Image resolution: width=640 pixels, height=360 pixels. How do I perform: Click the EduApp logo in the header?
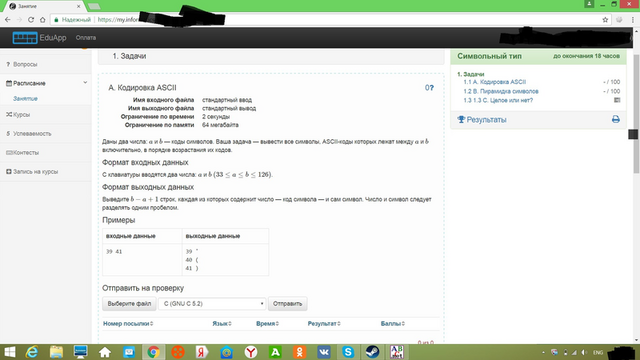[x=39, y=38]
